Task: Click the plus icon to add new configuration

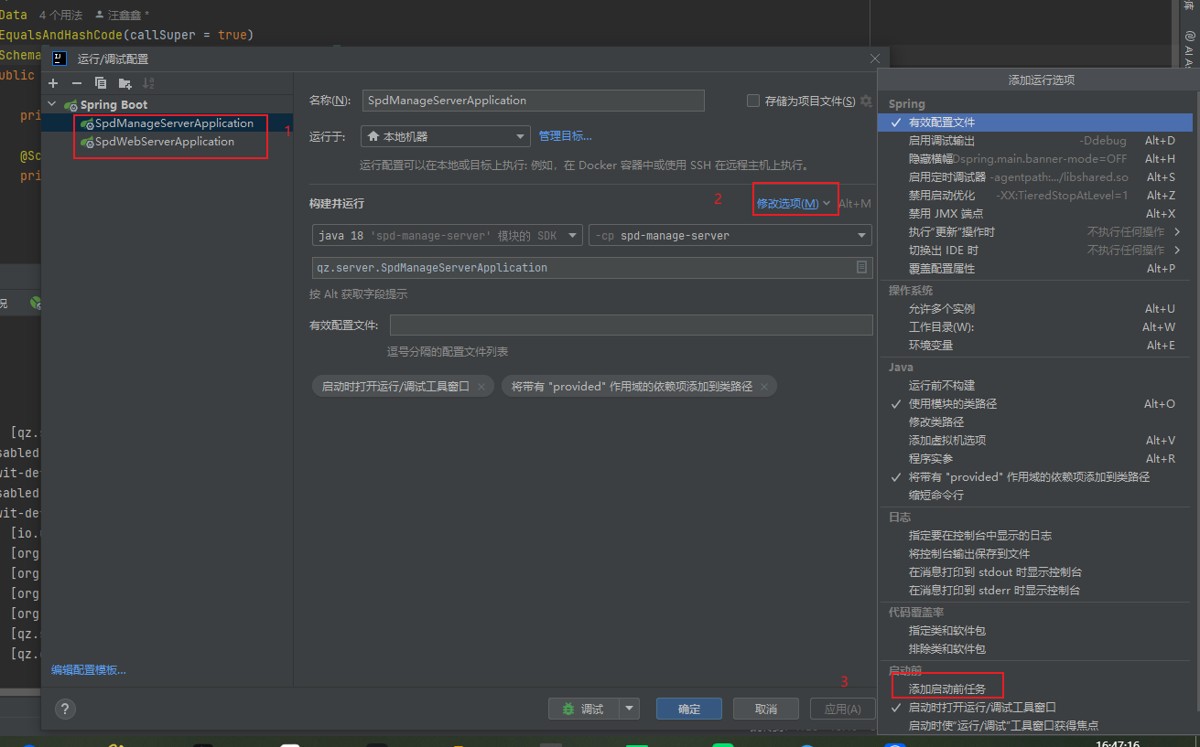Action: point(54,83)
